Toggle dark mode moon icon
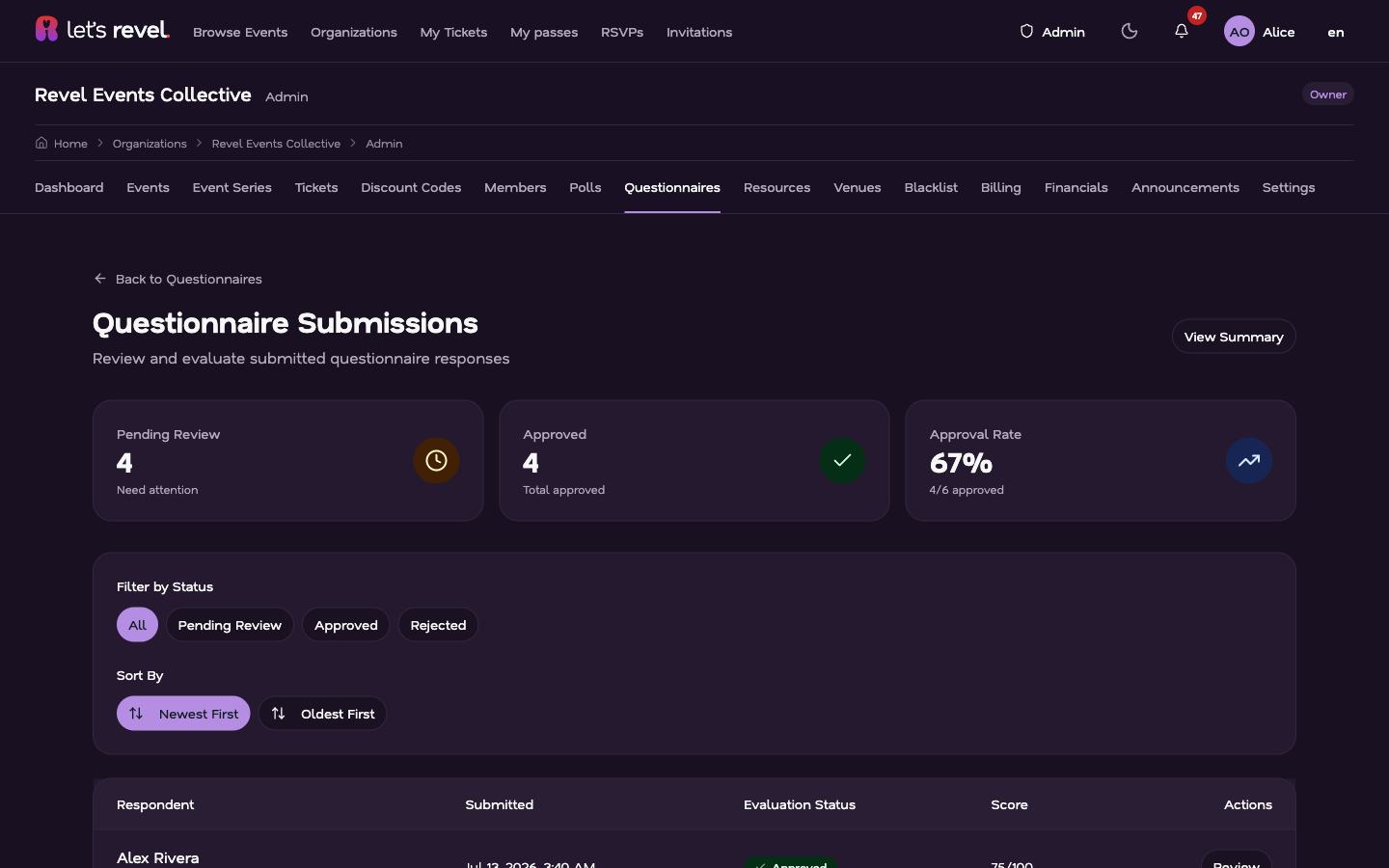The image size is (1389, 868). 1130,32
